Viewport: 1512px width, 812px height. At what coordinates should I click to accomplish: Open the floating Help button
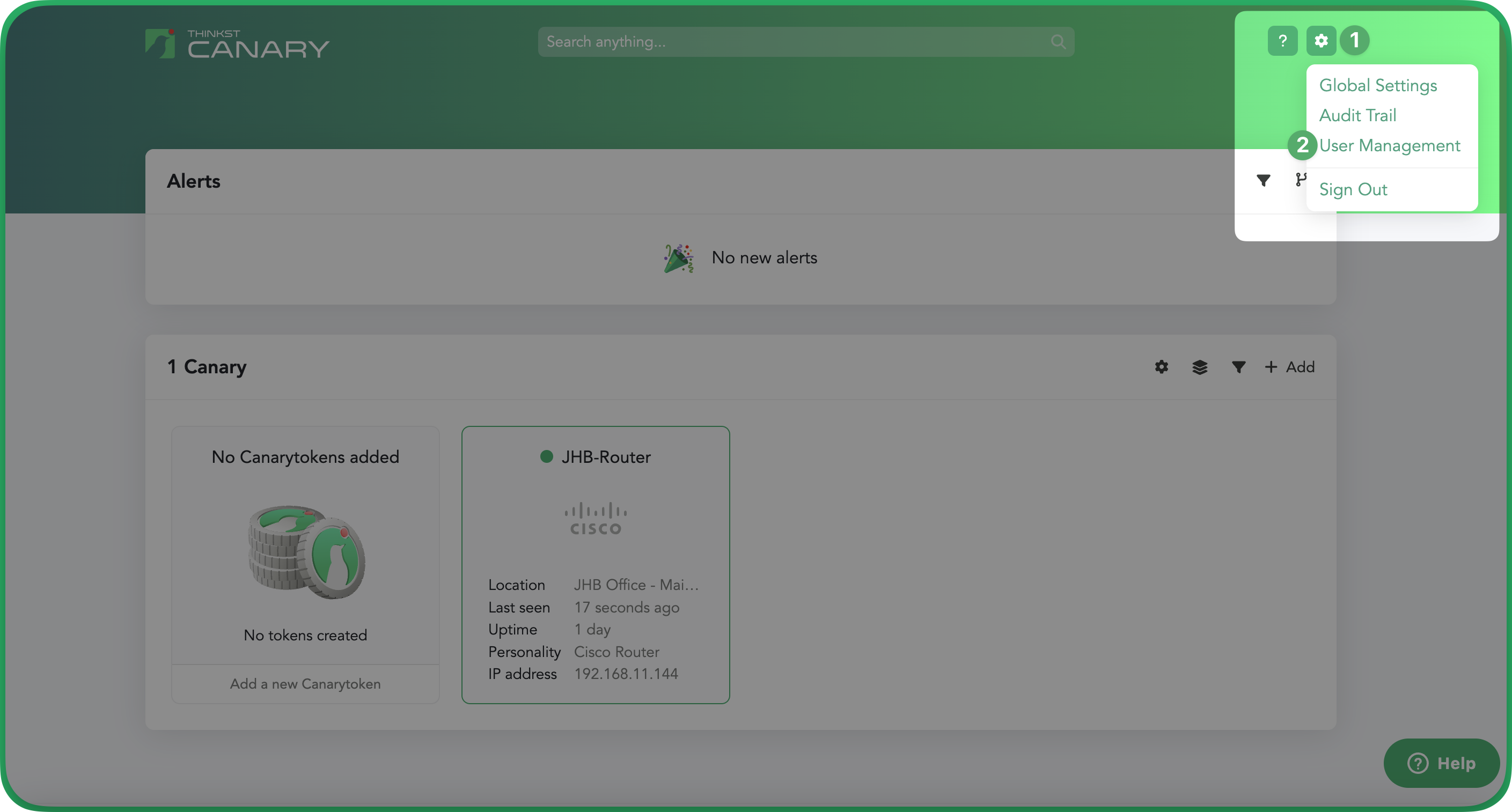(1441, 763)
